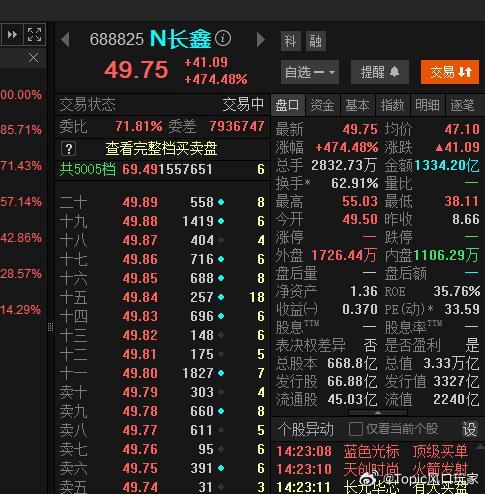Open the 自选 watchlist dropdown

310,72
